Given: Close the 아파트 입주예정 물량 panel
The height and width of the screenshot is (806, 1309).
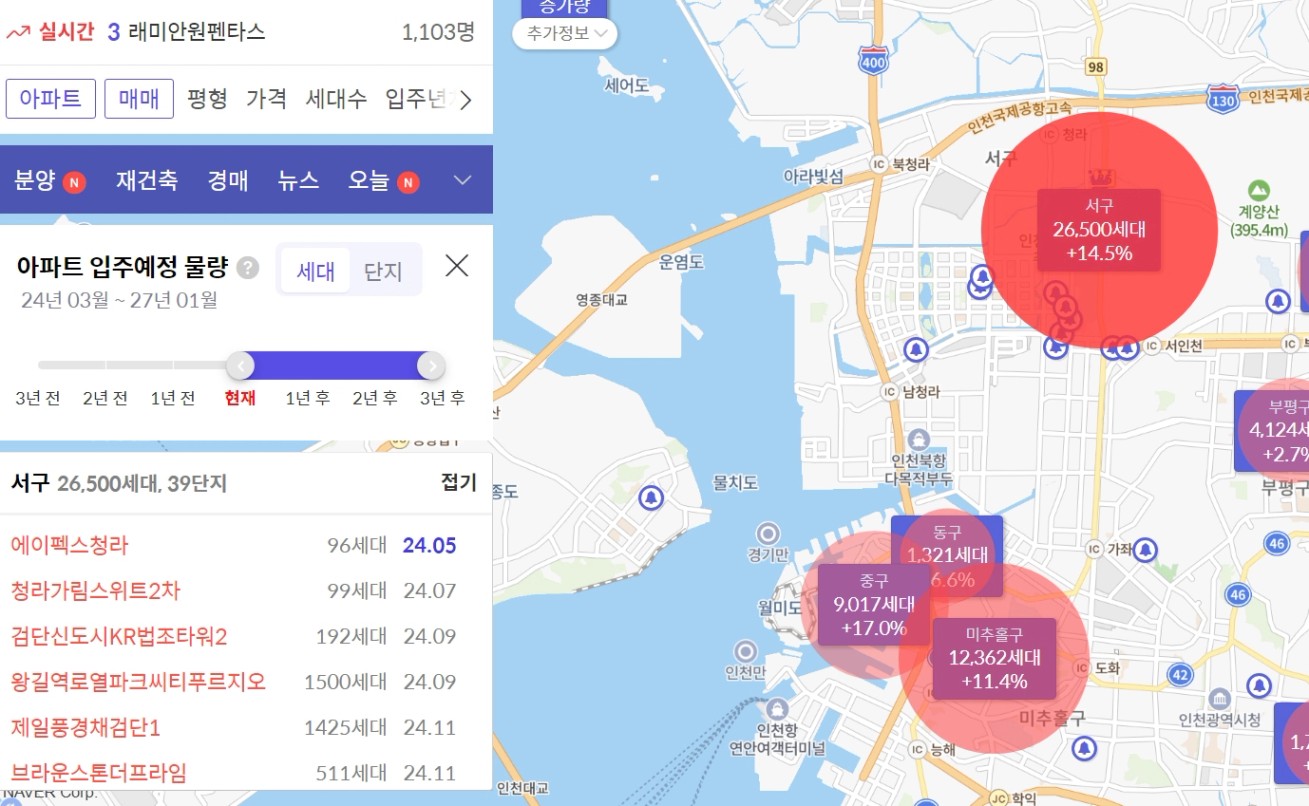Looking at the screenshot, I should click(x=457, y=266).
